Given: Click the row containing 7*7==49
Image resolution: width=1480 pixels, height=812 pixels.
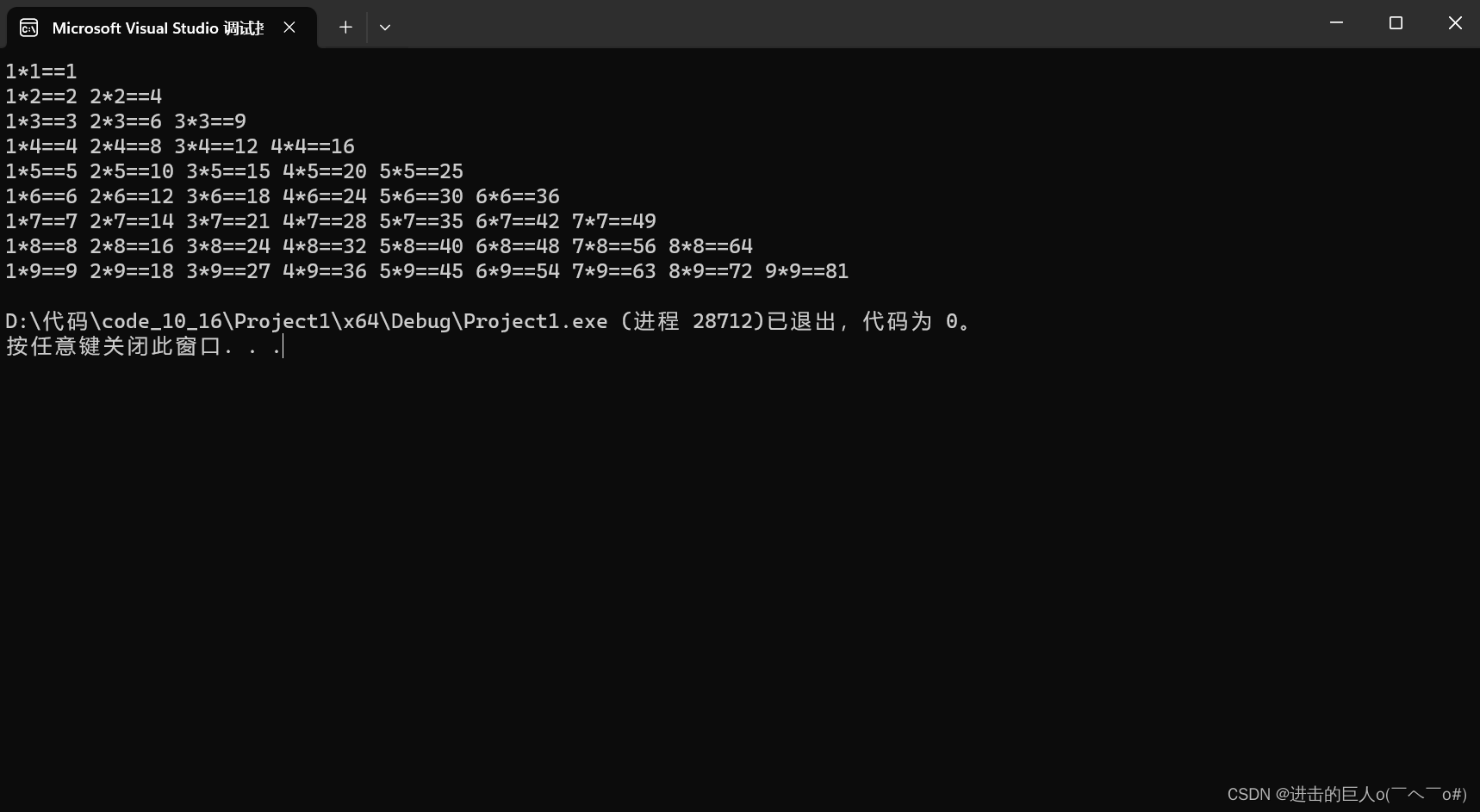Looking at the screenshot, I should click(x=613, y=220).
